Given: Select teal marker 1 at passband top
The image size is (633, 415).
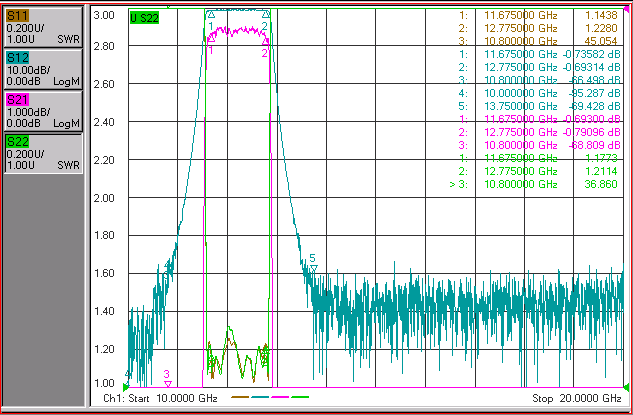Looking at the screenshot, I should (x=211, y=15).
